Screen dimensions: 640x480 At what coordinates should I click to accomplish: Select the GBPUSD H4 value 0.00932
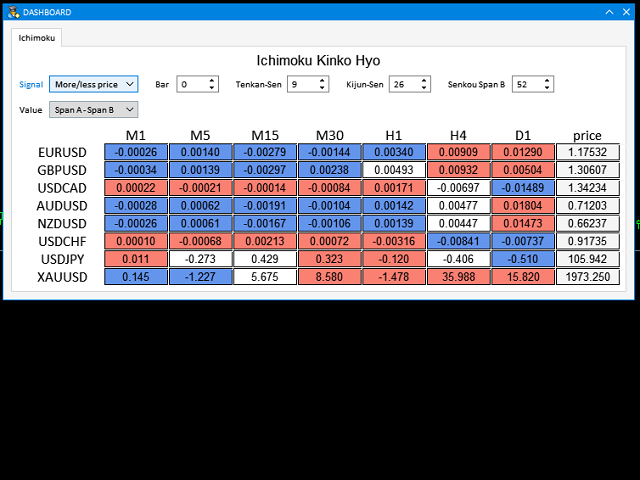[457, 170]
